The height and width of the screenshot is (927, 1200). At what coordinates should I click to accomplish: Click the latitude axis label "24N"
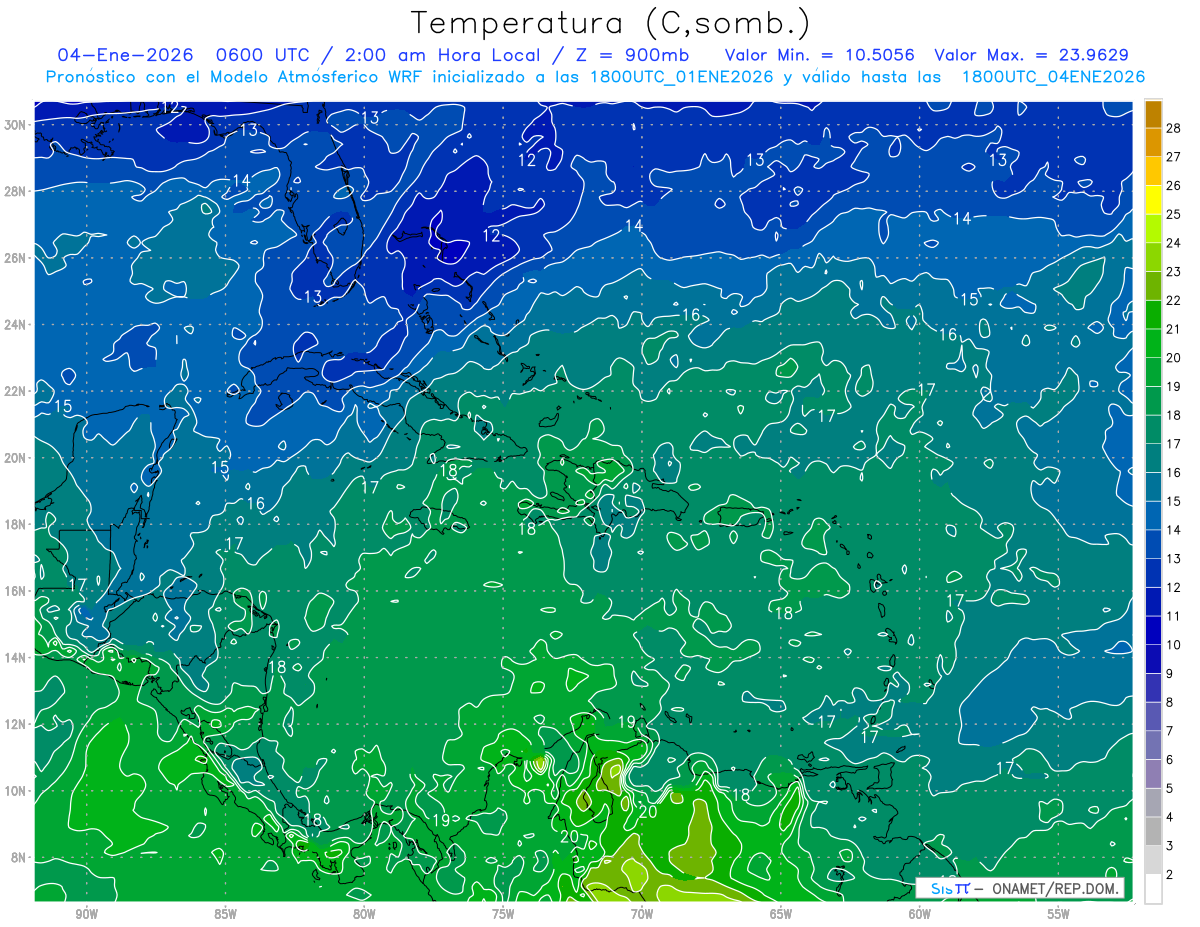(x=17, y=325)
